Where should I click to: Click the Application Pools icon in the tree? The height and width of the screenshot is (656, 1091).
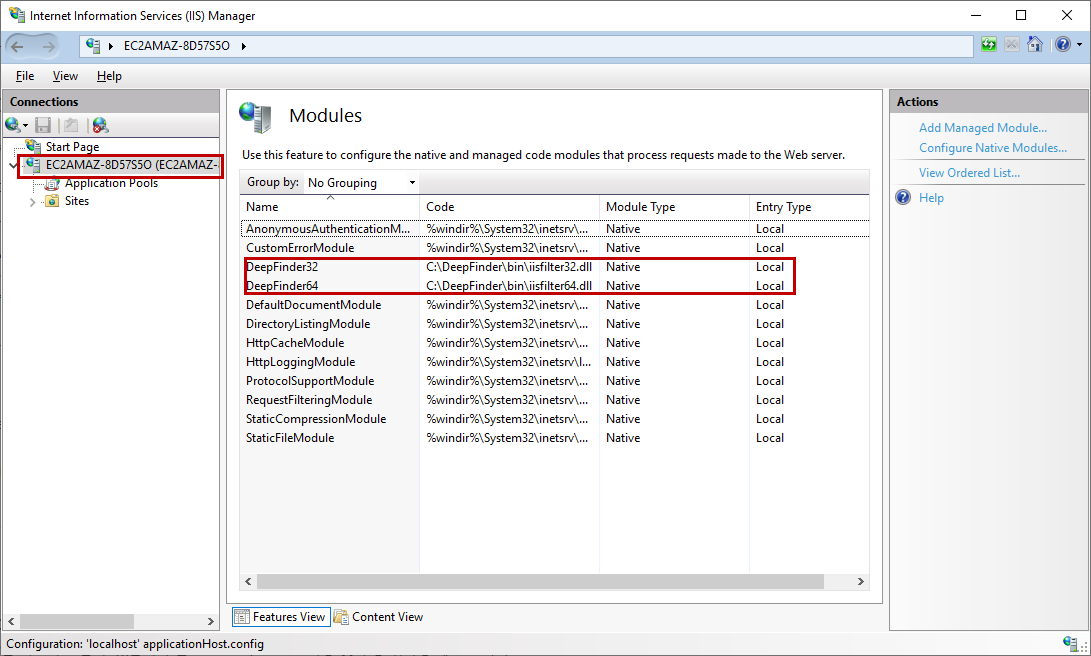click(x=51, y=184)
